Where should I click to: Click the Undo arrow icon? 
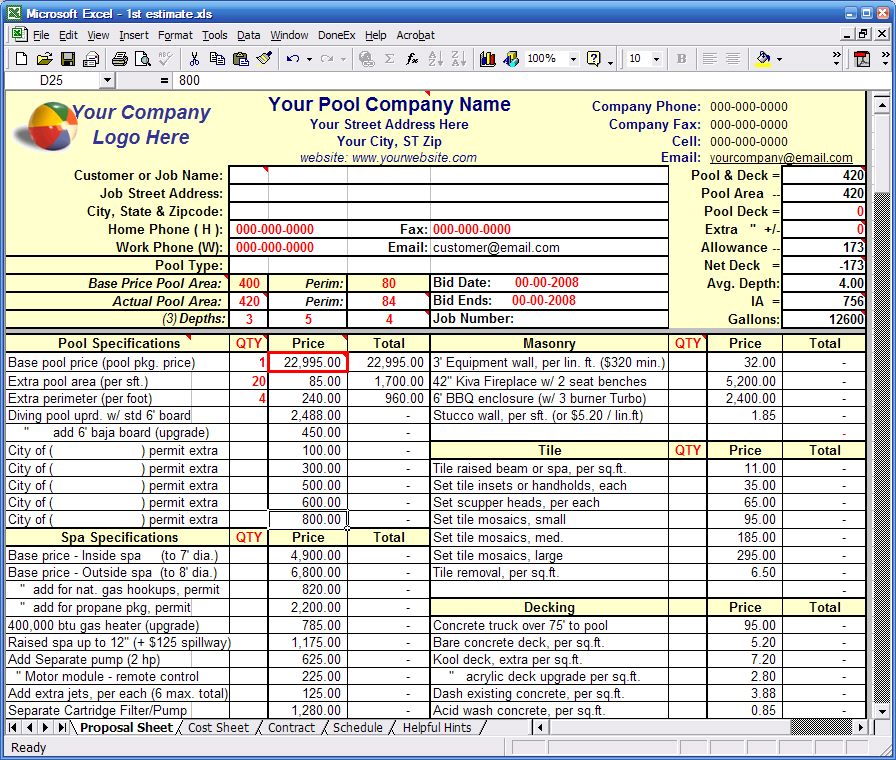click(x=293, y=58)
